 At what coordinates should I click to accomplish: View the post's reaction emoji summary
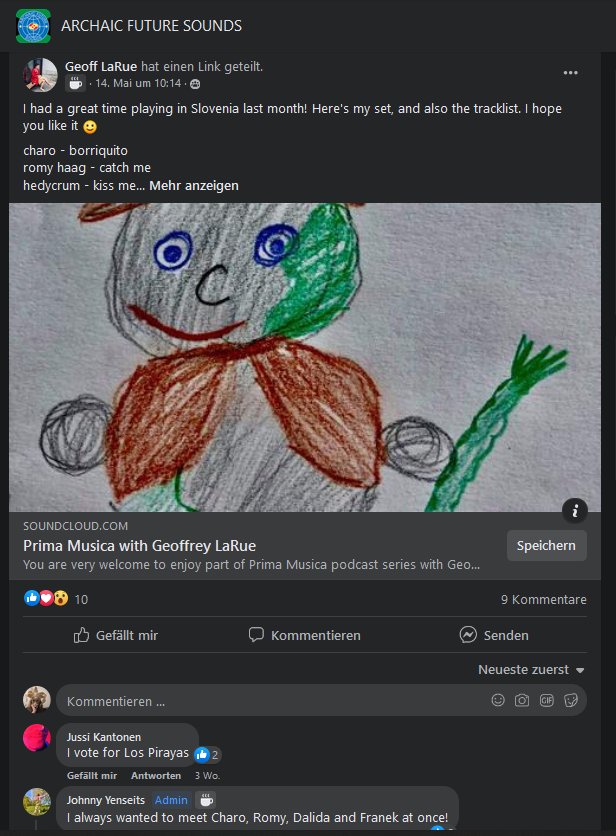[47, 599]
